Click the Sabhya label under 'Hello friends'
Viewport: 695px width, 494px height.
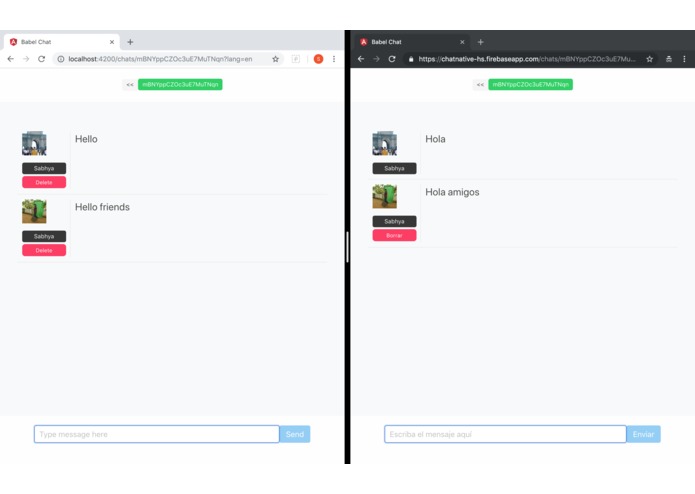coord(44,236)
